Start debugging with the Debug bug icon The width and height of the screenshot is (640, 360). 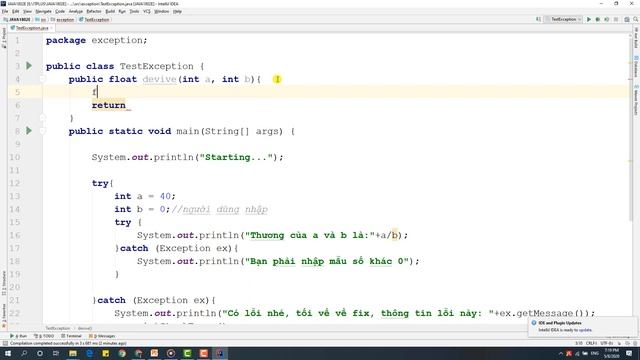coord(598,19)
